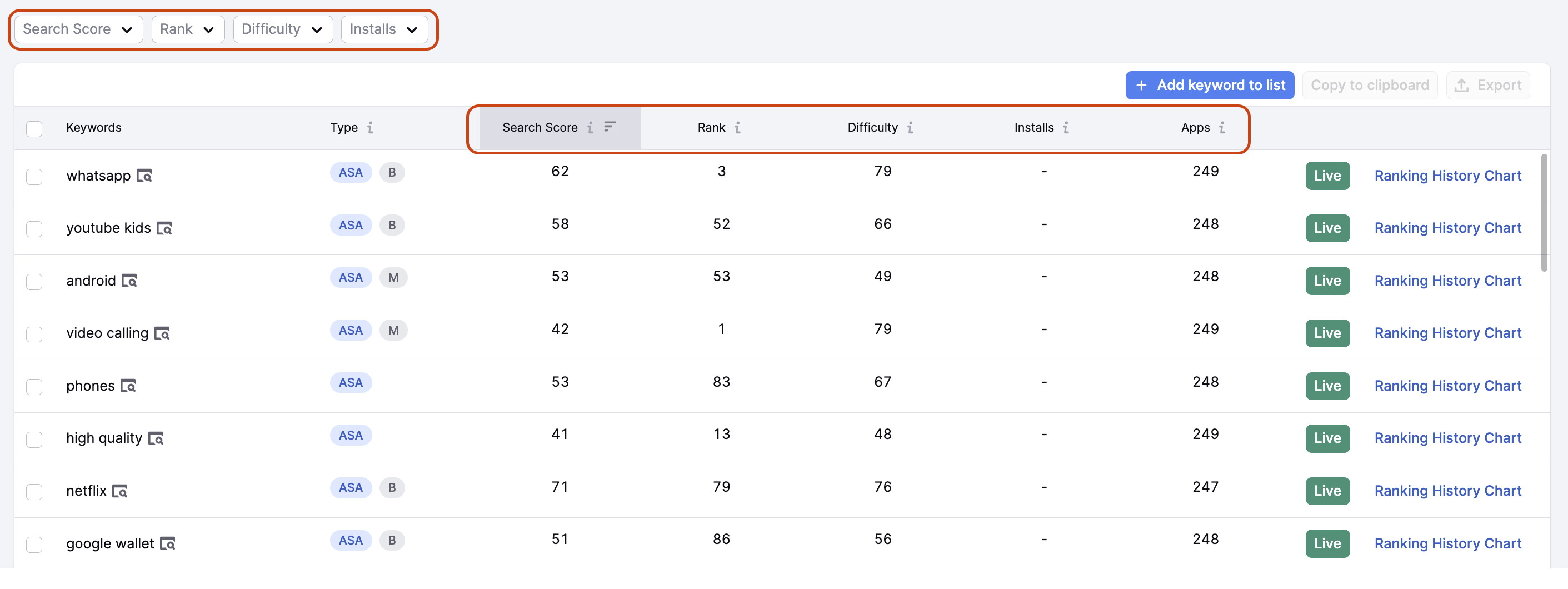The image size is (1568, 589).
Task: Check the checkbox next to phones
Action: (x=34, y=386)
